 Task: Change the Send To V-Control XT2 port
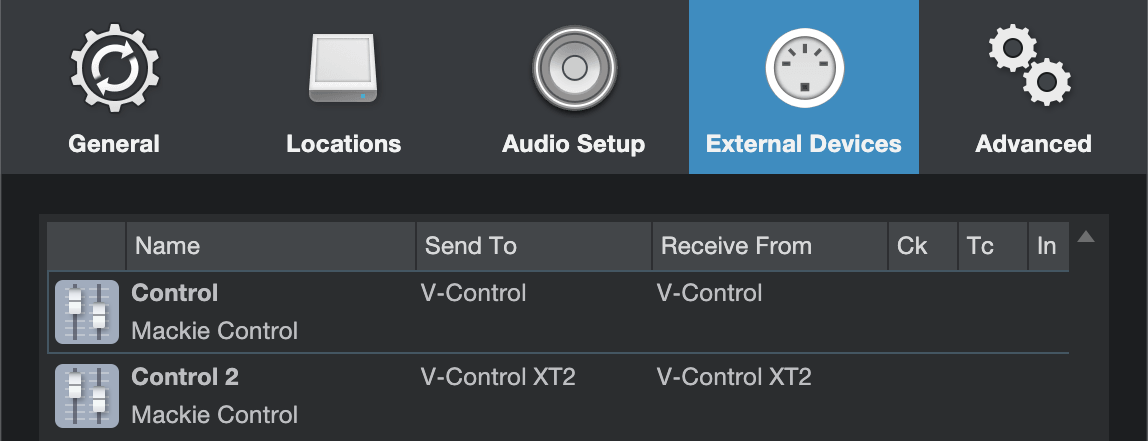(x=498, y=377)
